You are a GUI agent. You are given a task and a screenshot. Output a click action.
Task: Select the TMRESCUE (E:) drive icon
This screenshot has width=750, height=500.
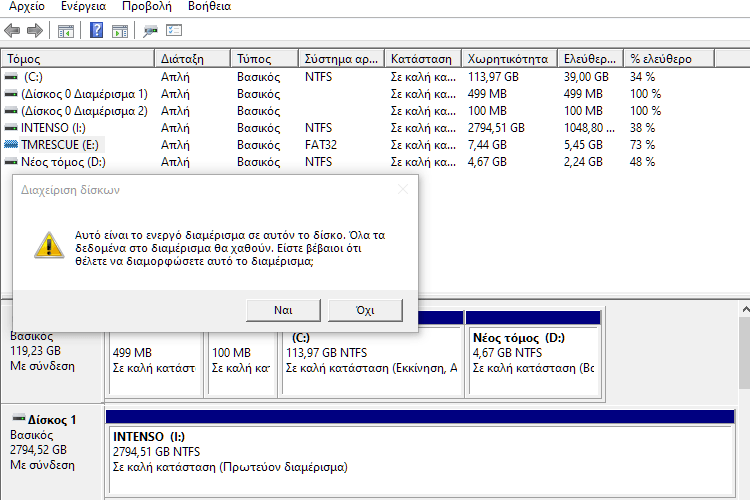point(11,144)
